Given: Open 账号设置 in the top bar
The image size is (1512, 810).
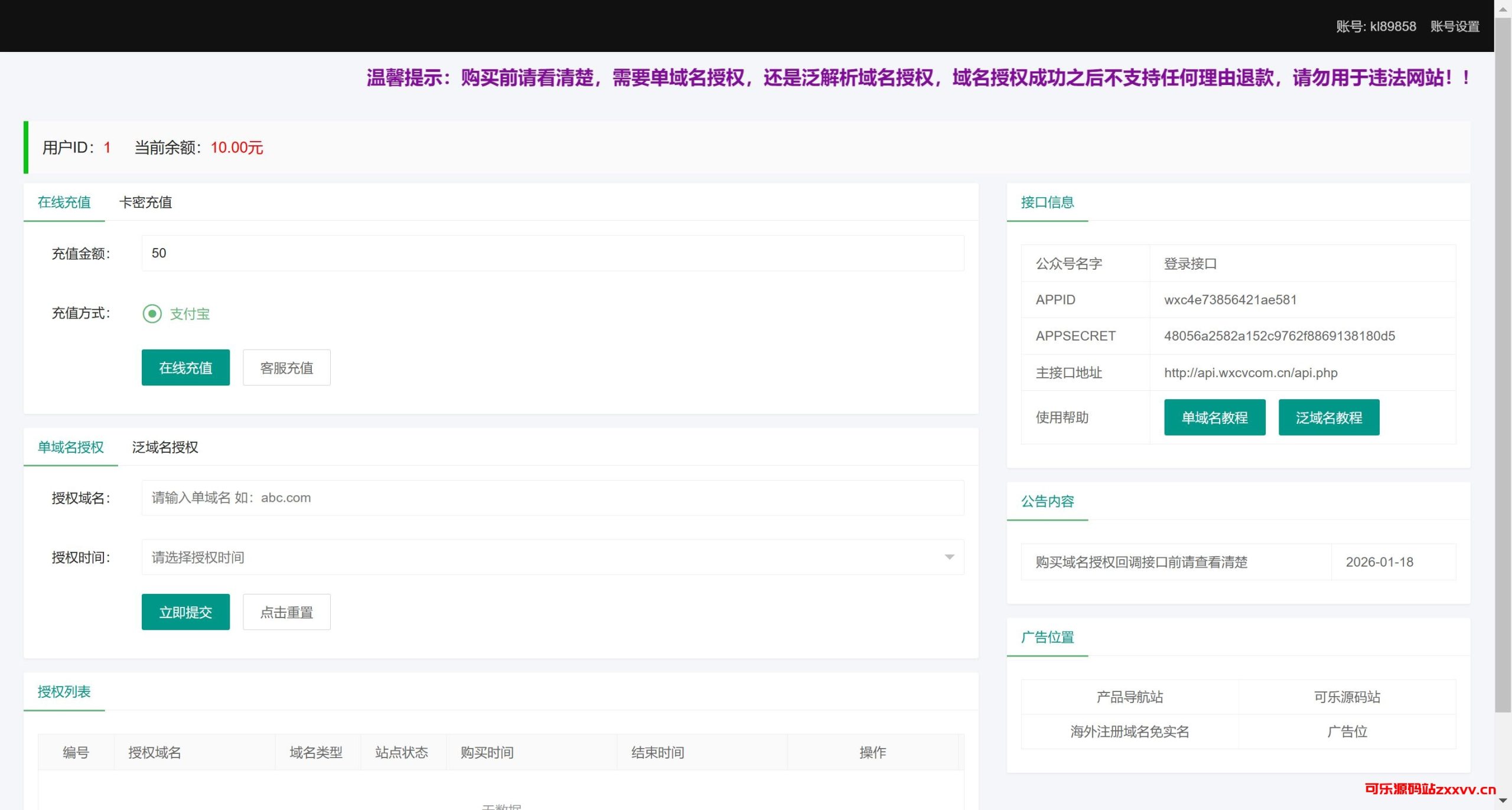Looking at the screenshot, I should 1454,27.
